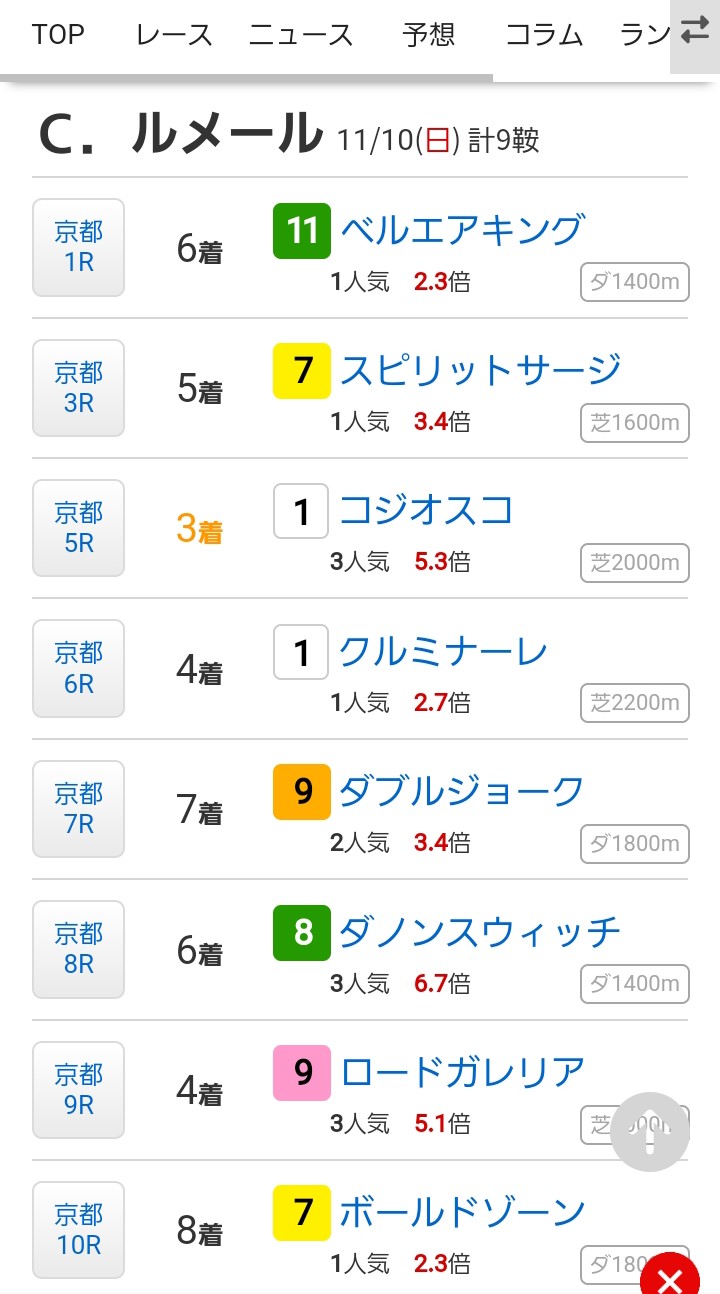720x1294 pixels.
Task: Tap the scroll-to-top arrow button
Action: (650, 1131)
